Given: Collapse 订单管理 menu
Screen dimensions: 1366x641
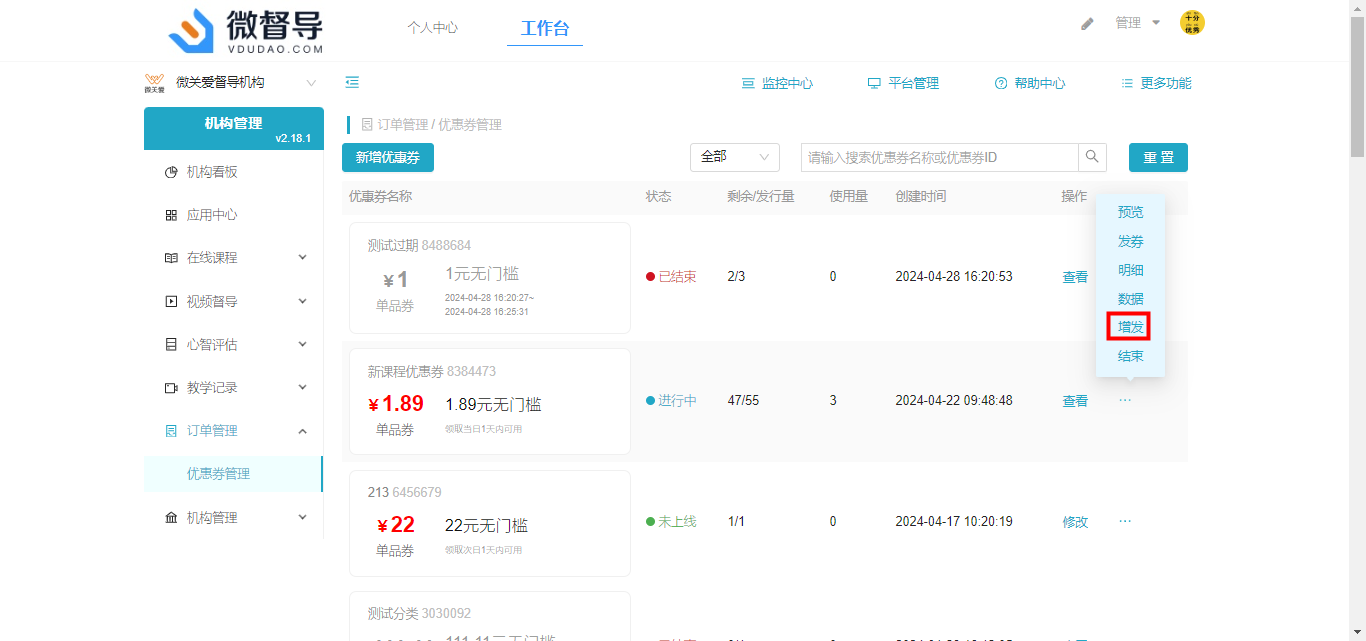Looking at the screenshot, I should pyautogui.click(x=234, y=430).
